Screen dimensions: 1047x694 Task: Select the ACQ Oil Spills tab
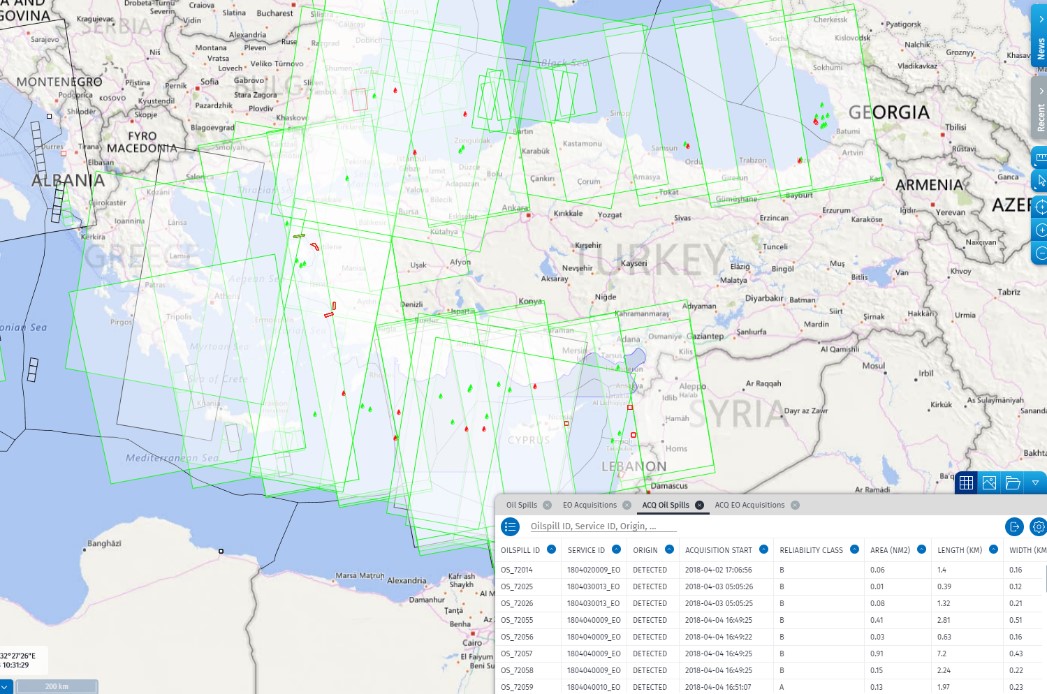click(x=665, y=505)
